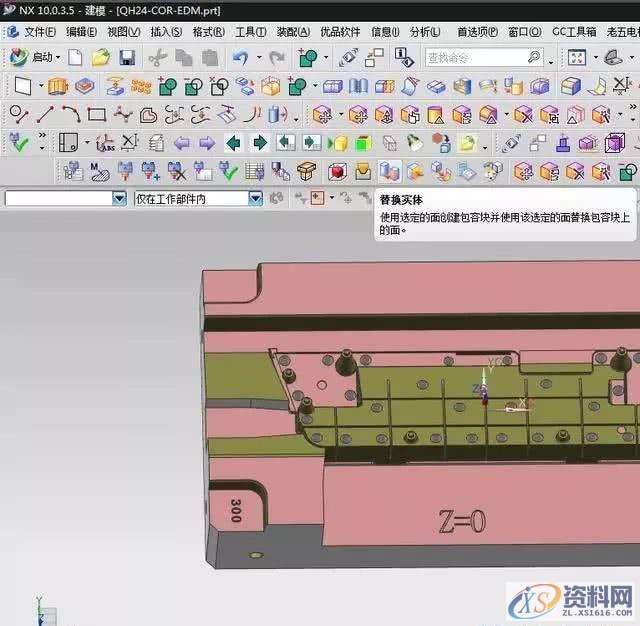Viewport: 640px width, 626px height.
Task: Click the Sketch white rectangle icon
Action: pos(22,86)
